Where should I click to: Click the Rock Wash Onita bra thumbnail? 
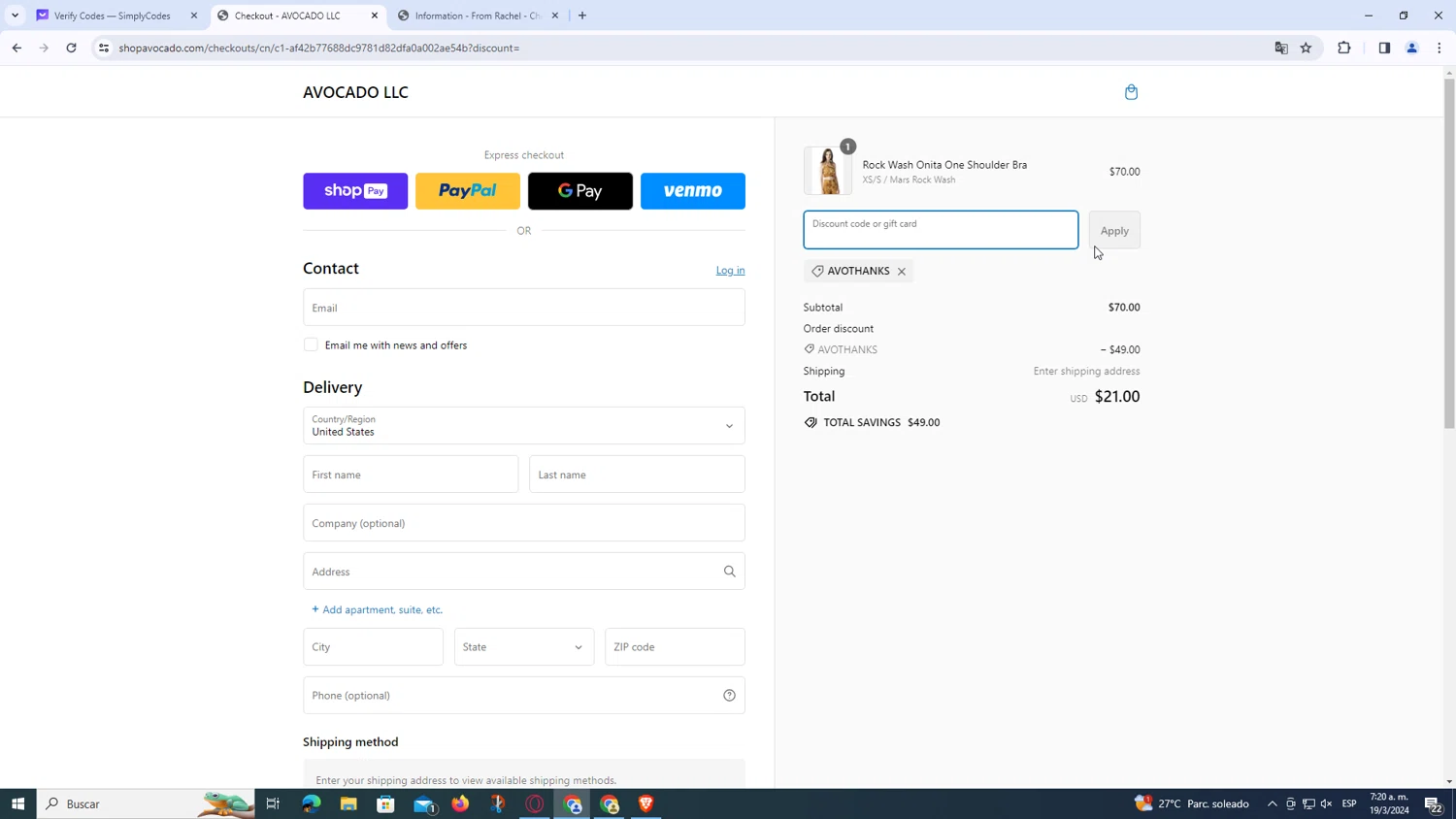[828, 171]
